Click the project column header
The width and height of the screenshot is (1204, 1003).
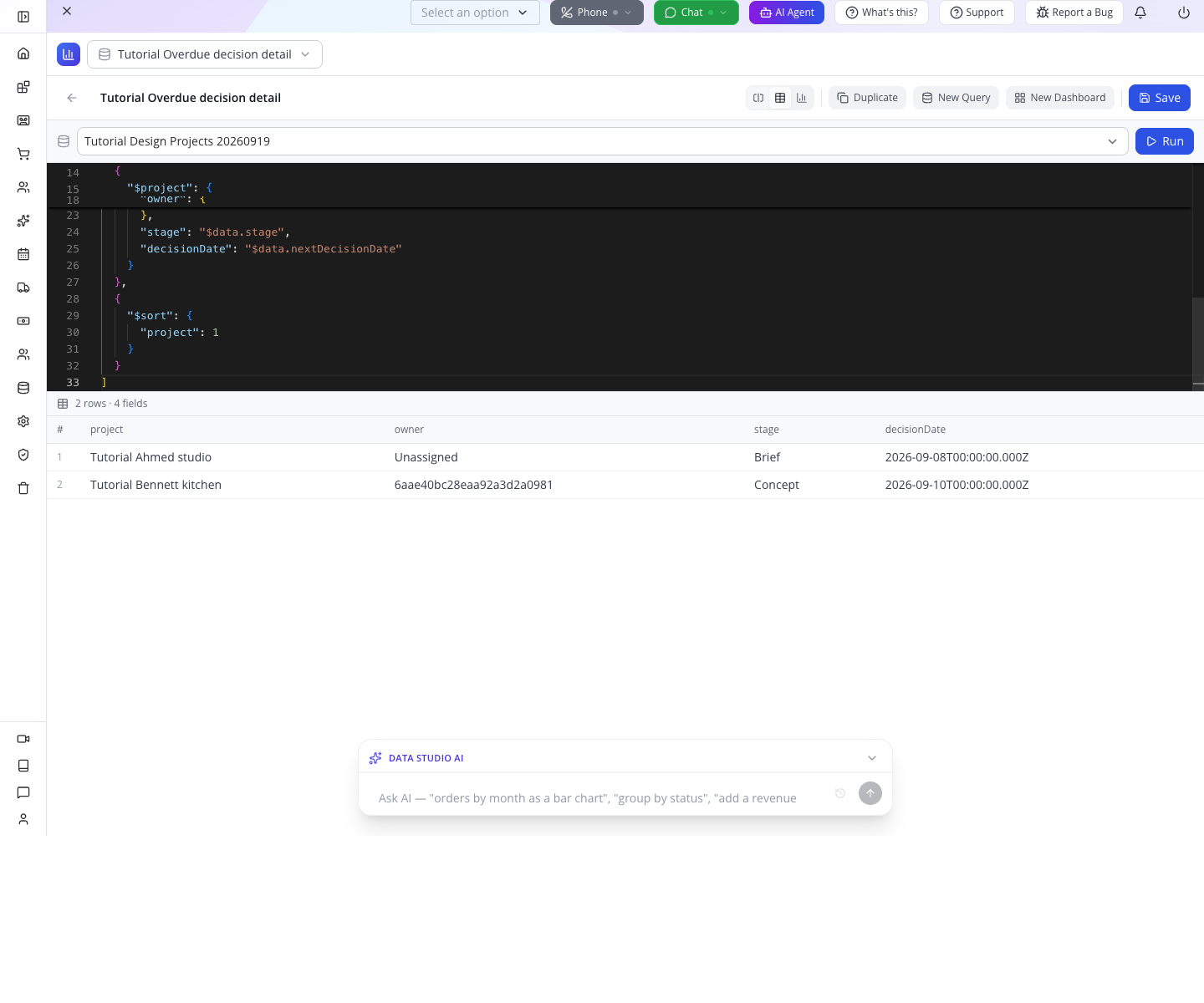tap(106, 430)
